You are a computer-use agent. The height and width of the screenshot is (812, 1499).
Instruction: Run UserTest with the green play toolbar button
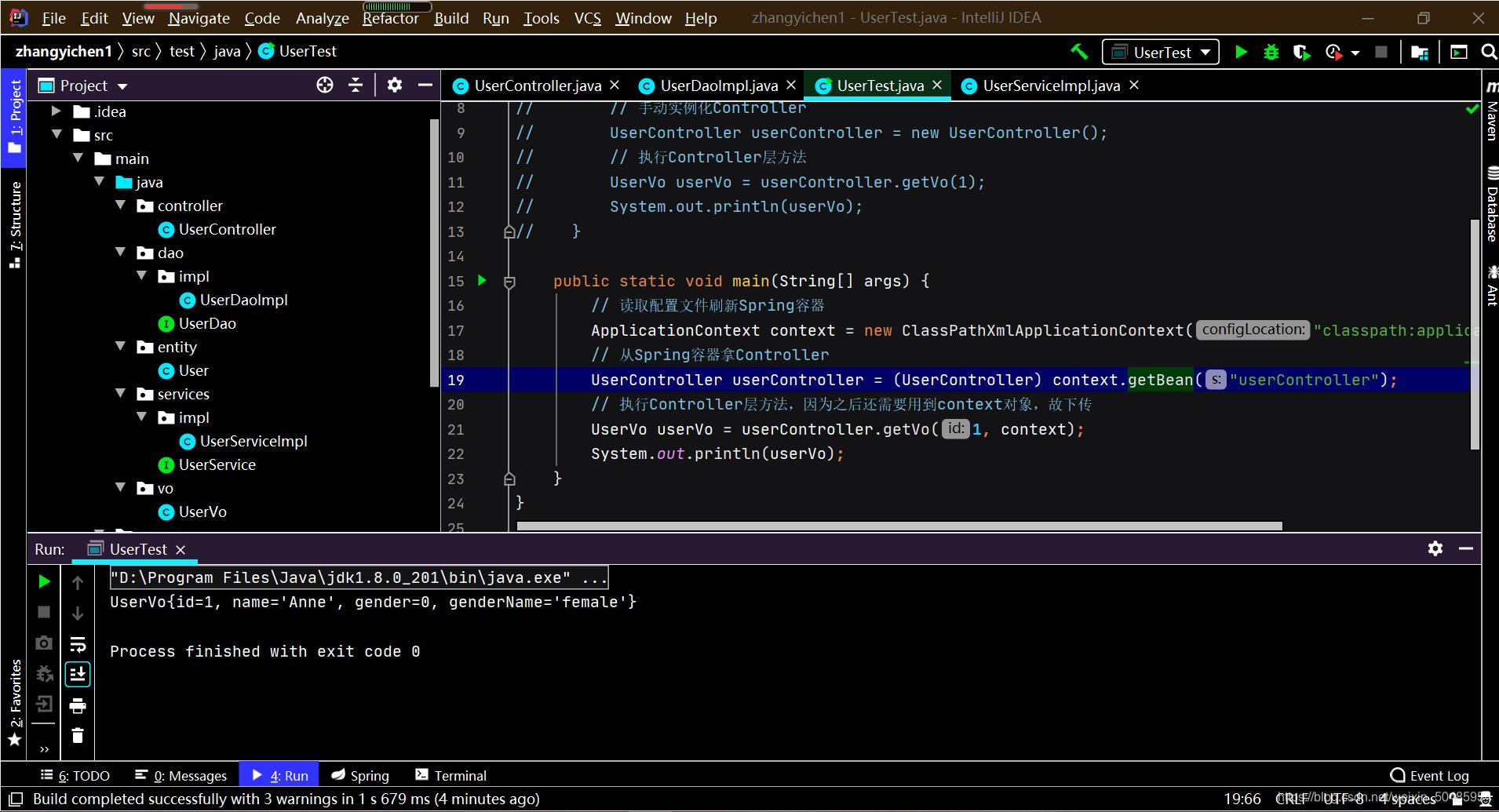pyautogui.click(x=1241, y=52)
